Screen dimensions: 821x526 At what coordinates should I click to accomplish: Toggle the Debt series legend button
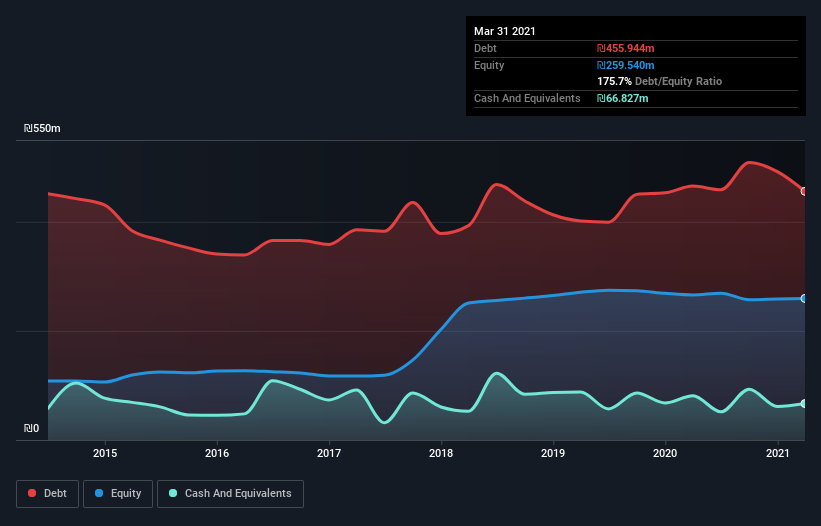tap(48, 494)
